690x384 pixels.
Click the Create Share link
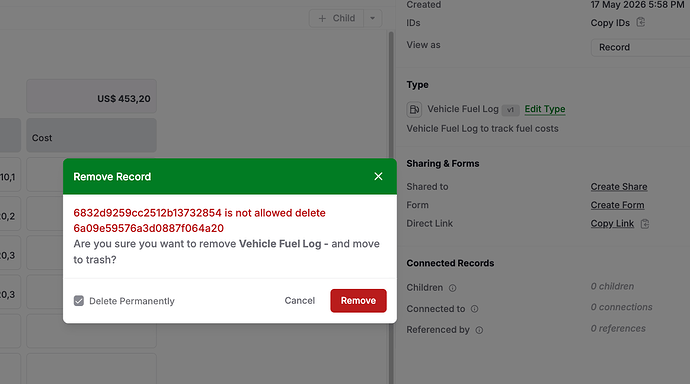[619, 187]
